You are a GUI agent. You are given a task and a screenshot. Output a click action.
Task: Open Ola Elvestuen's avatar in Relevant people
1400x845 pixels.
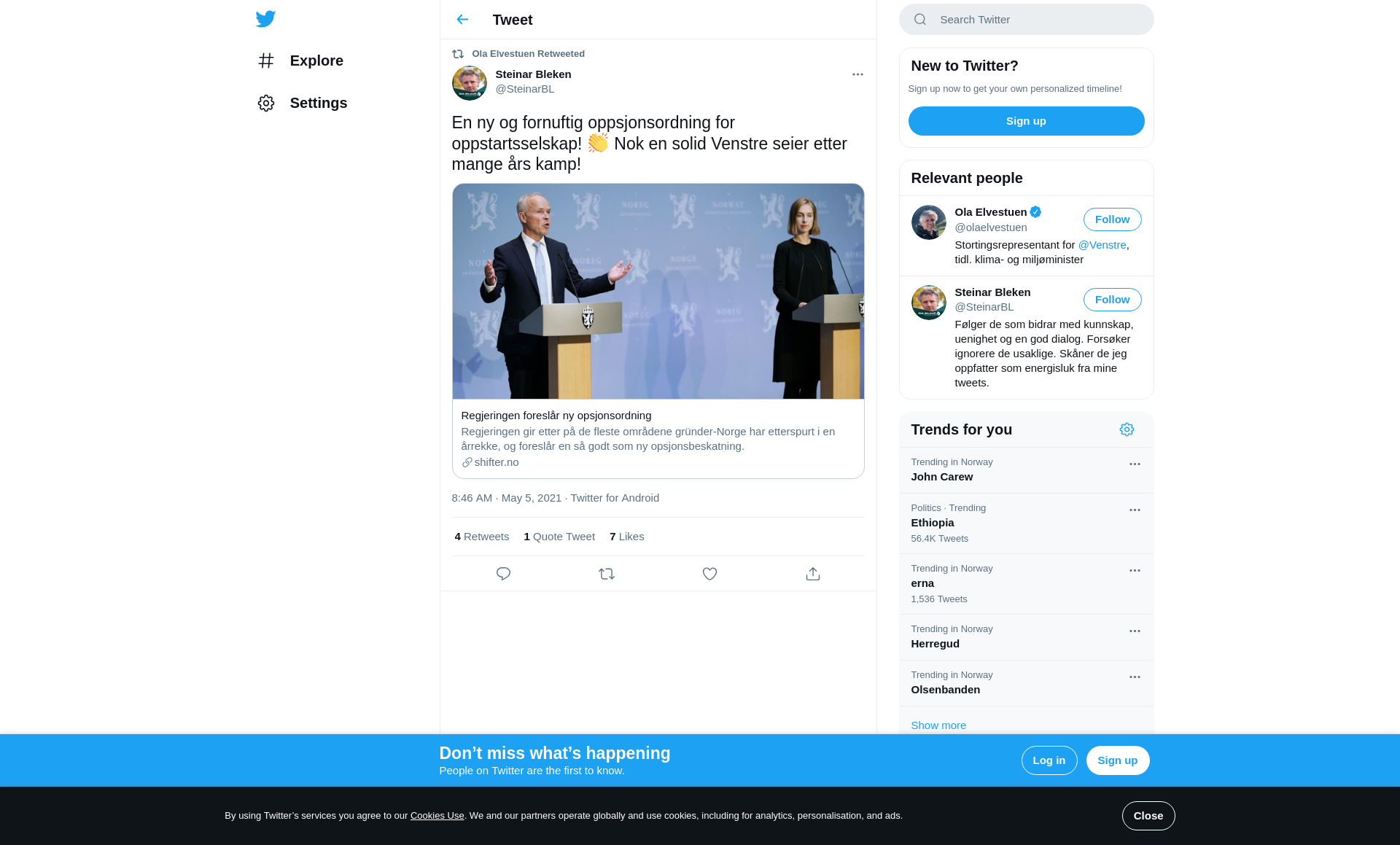click(928, 222)
